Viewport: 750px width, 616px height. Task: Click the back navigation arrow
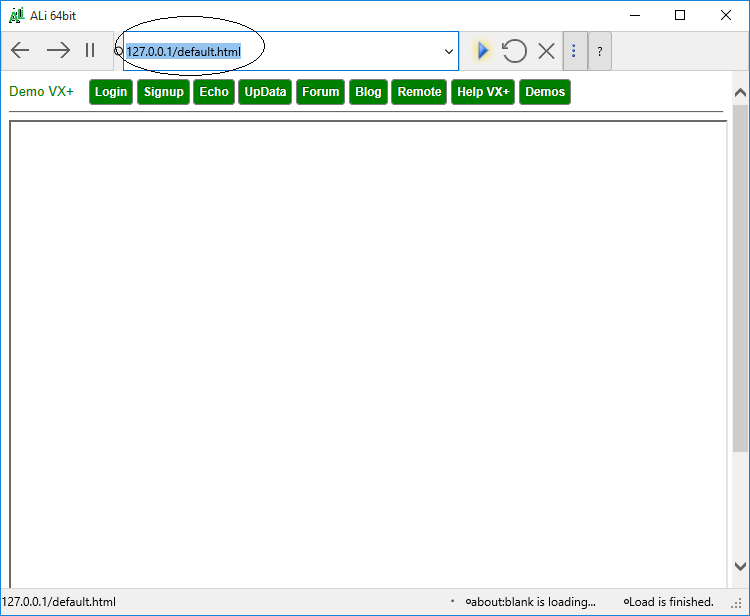tap(20, 50)
